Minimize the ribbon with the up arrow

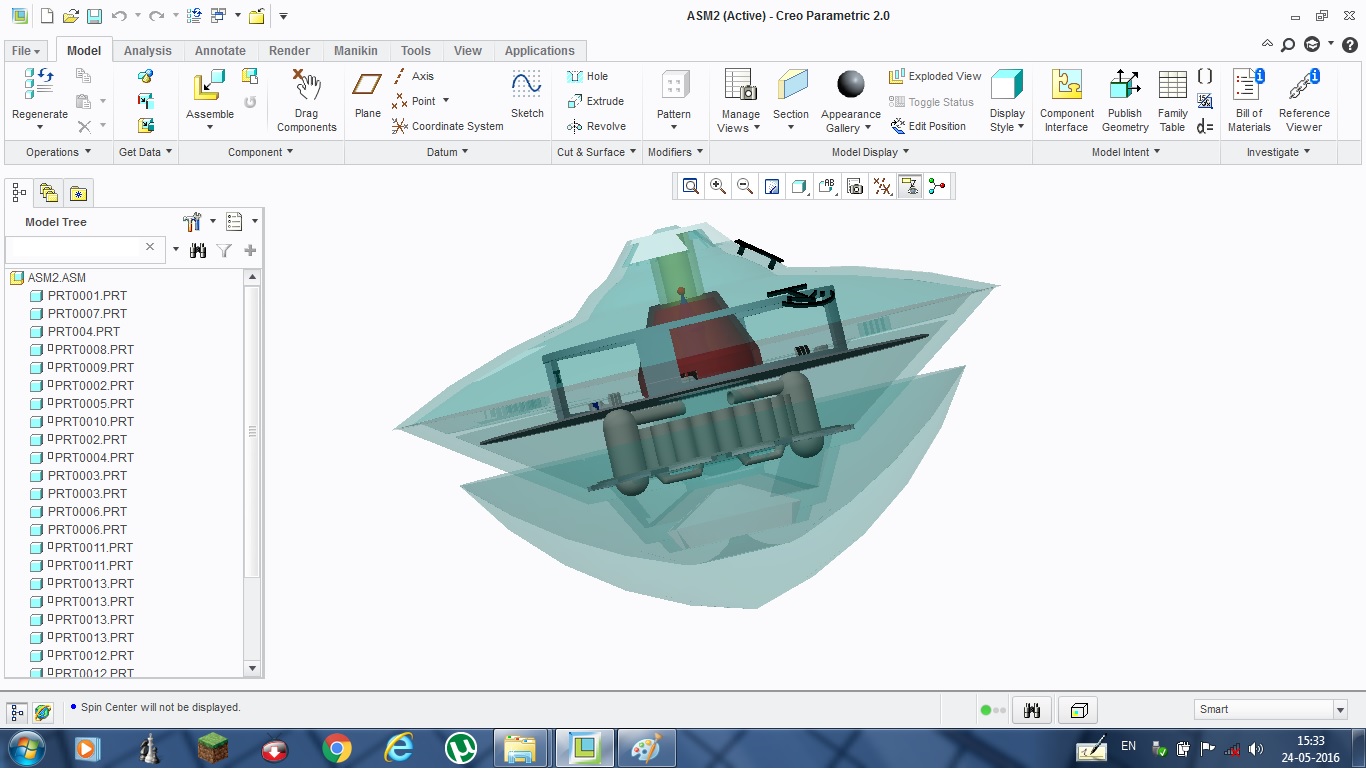coord(1267,45)
